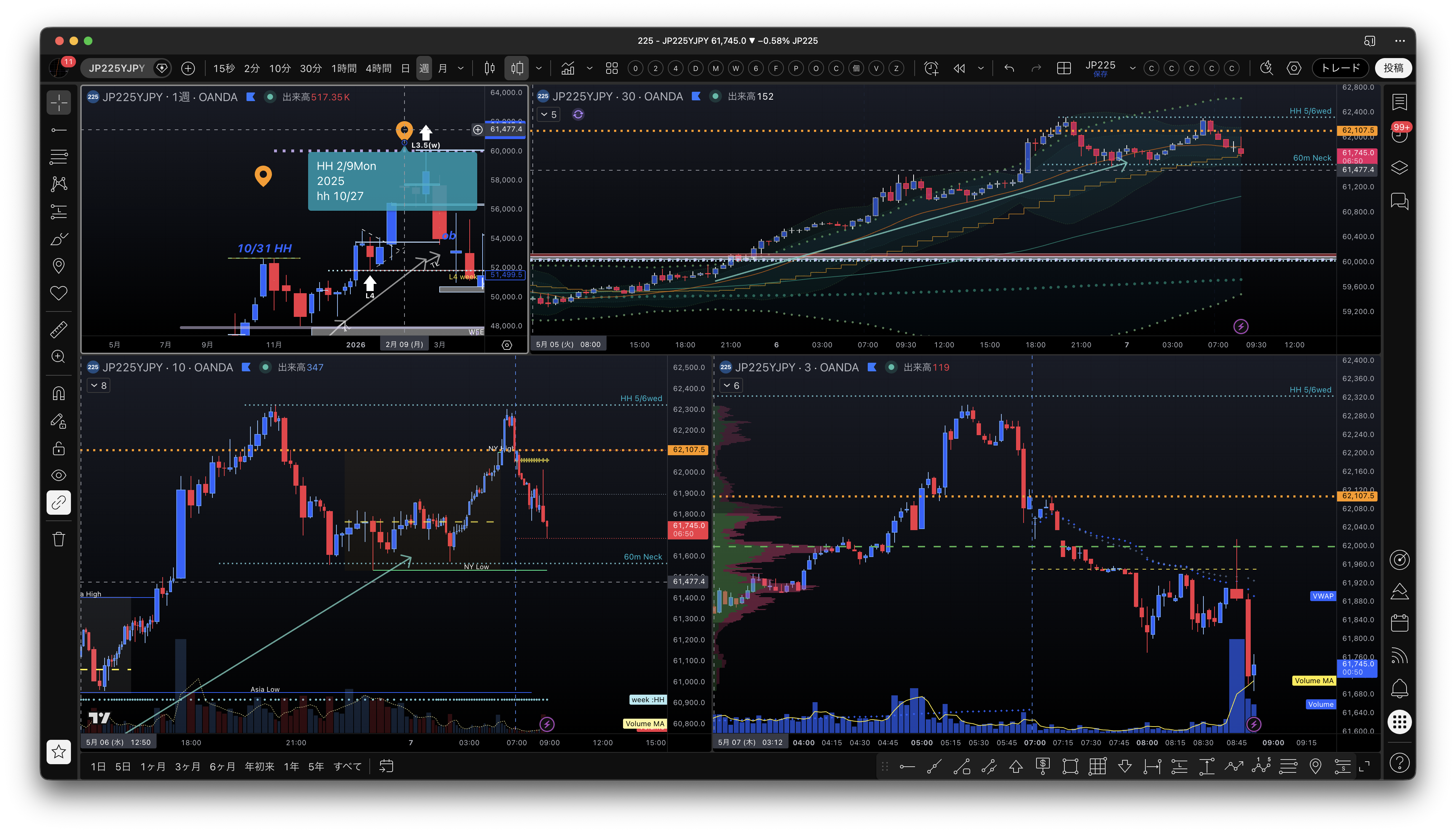Select the rectangle drawing tool in bottom toolbar

[1070, 766]
